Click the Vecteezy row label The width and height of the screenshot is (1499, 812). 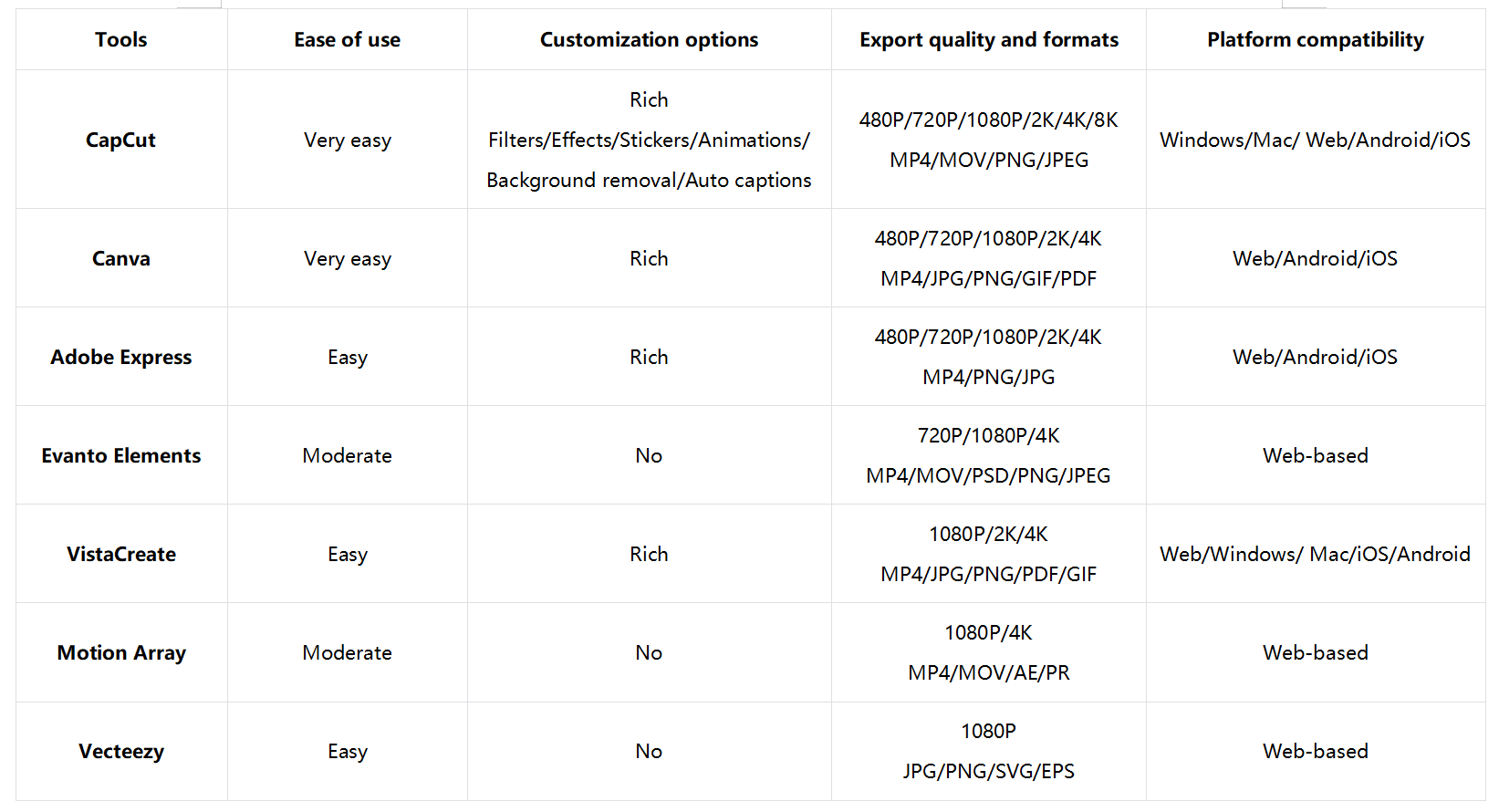point(121,752)
